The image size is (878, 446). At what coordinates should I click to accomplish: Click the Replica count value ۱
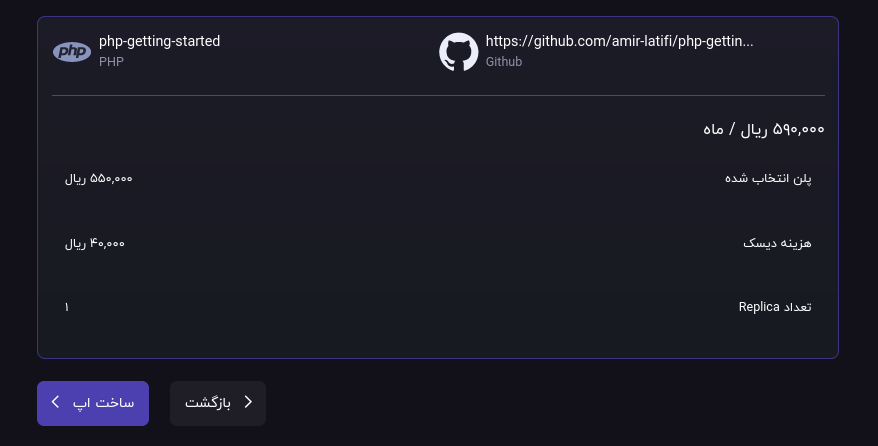pyautogui.click(x=67, y=307)
